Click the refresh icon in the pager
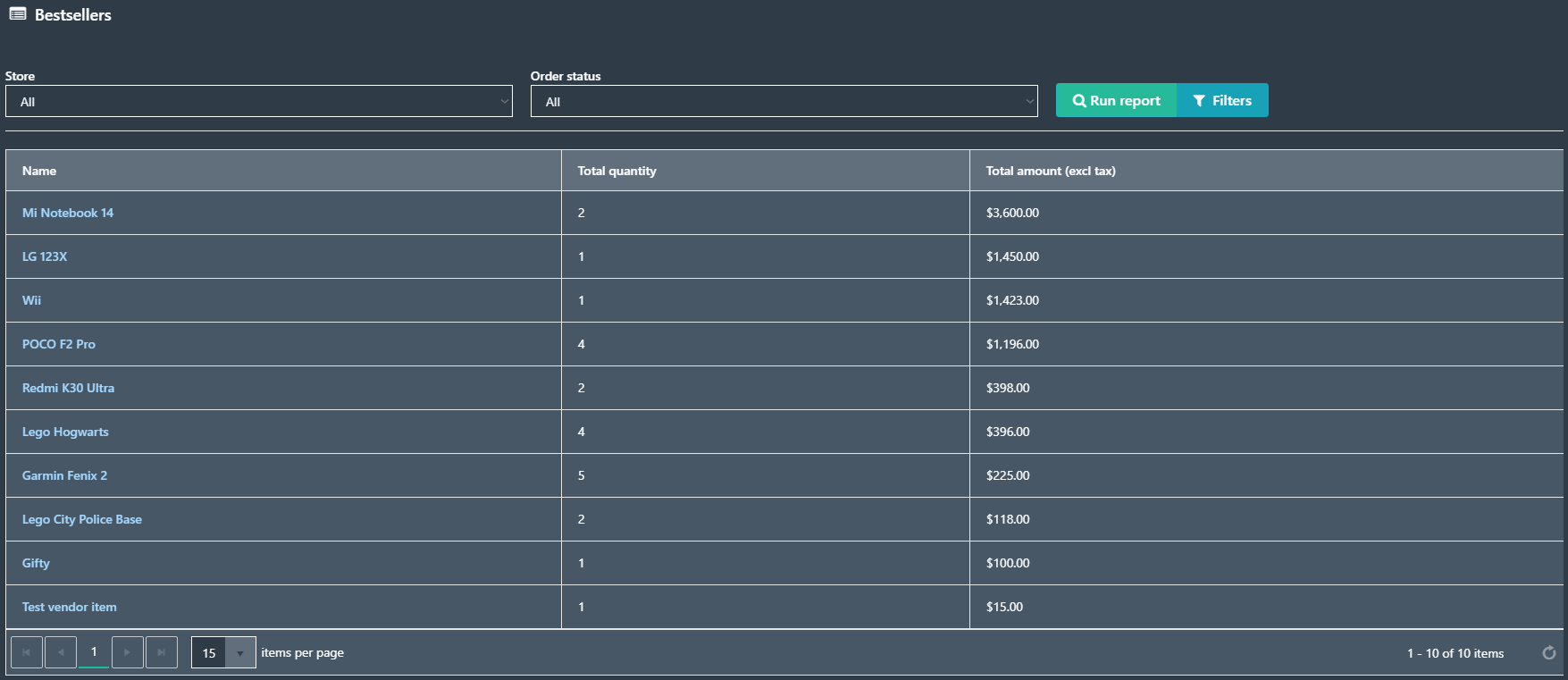 pos(1549,653)
